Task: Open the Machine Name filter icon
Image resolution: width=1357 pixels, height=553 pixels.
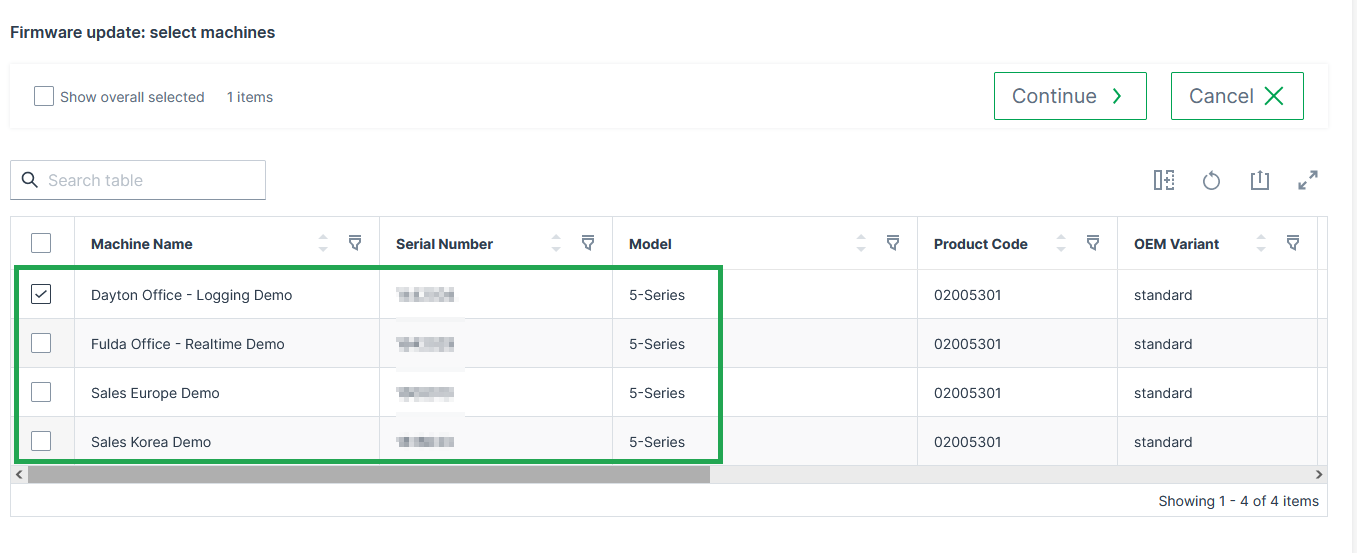Action: click(x=355, y=243)
